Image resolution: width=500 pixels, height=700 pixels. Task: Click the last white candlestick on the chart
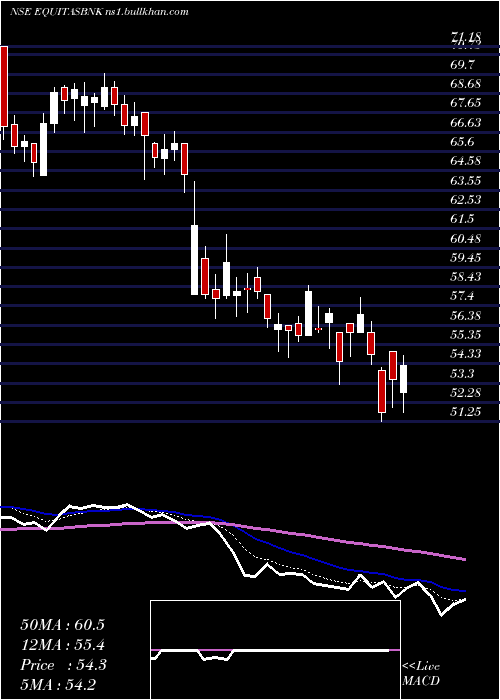404,379
